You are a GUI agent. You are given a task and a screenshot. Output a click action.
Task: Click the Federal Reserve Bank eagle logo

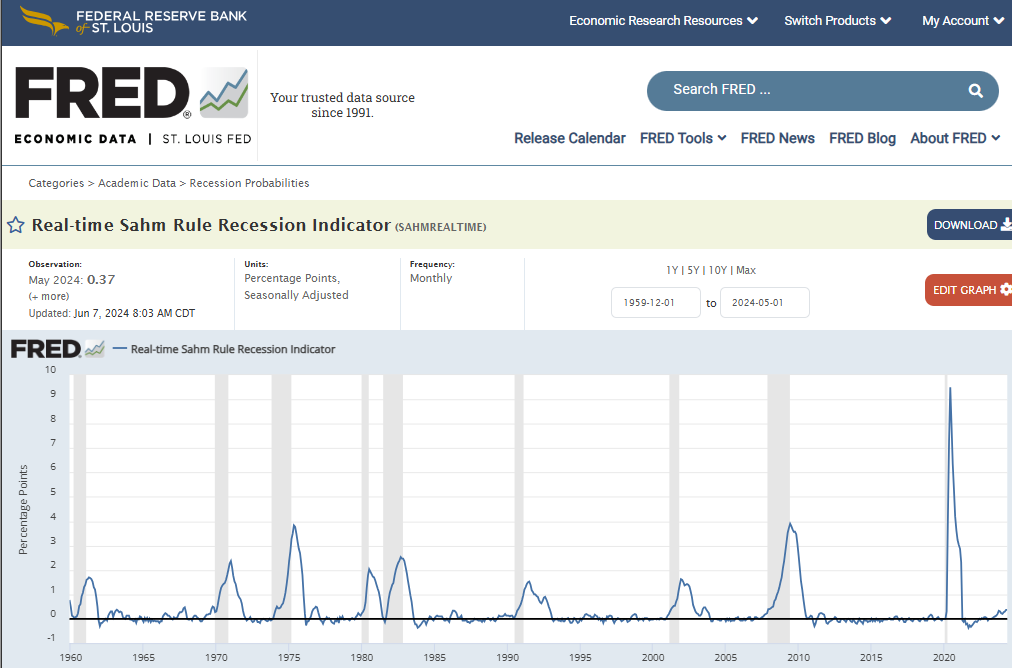coord(45,20)
